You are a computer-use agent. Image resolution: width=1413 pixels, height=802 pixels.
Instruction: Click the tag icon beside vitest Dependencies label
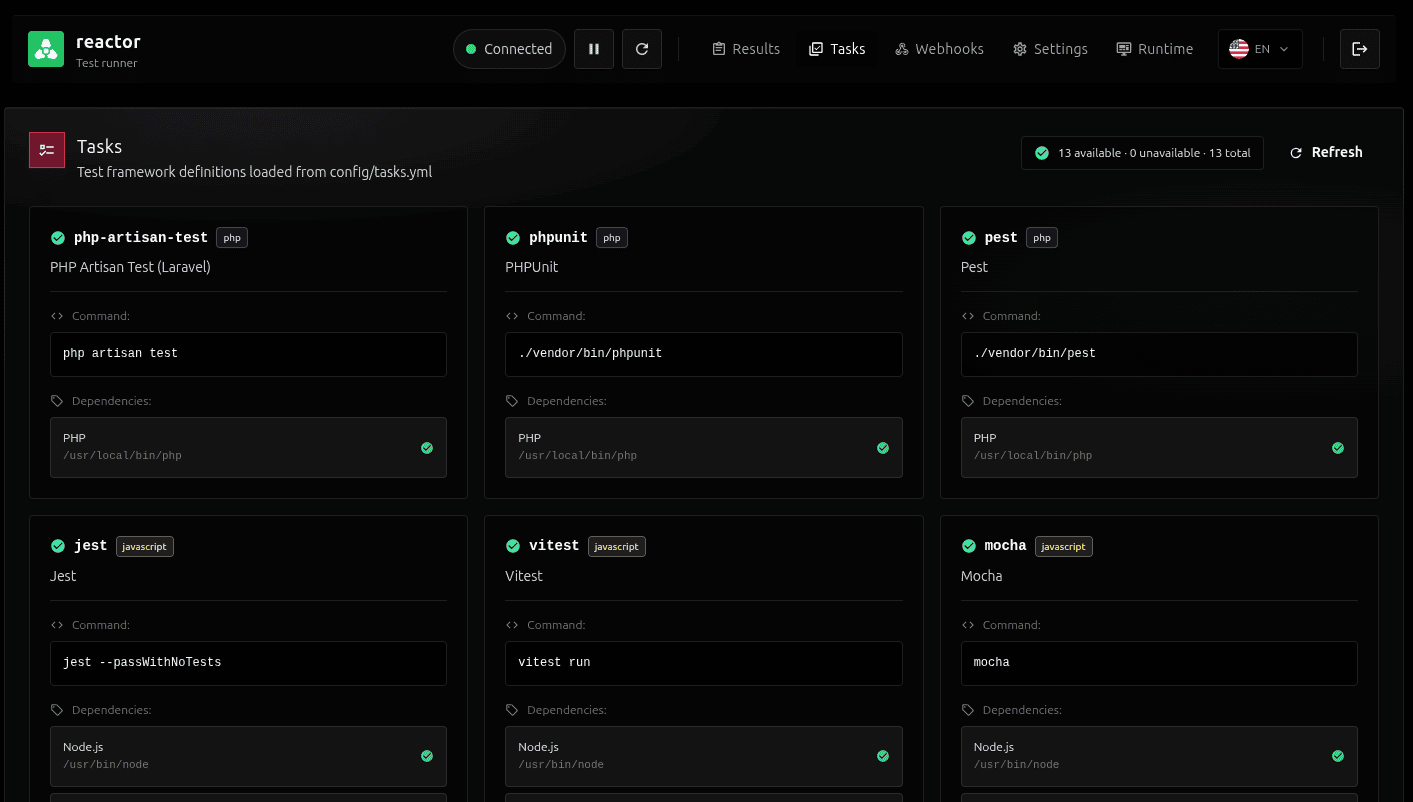pos(512,710)
